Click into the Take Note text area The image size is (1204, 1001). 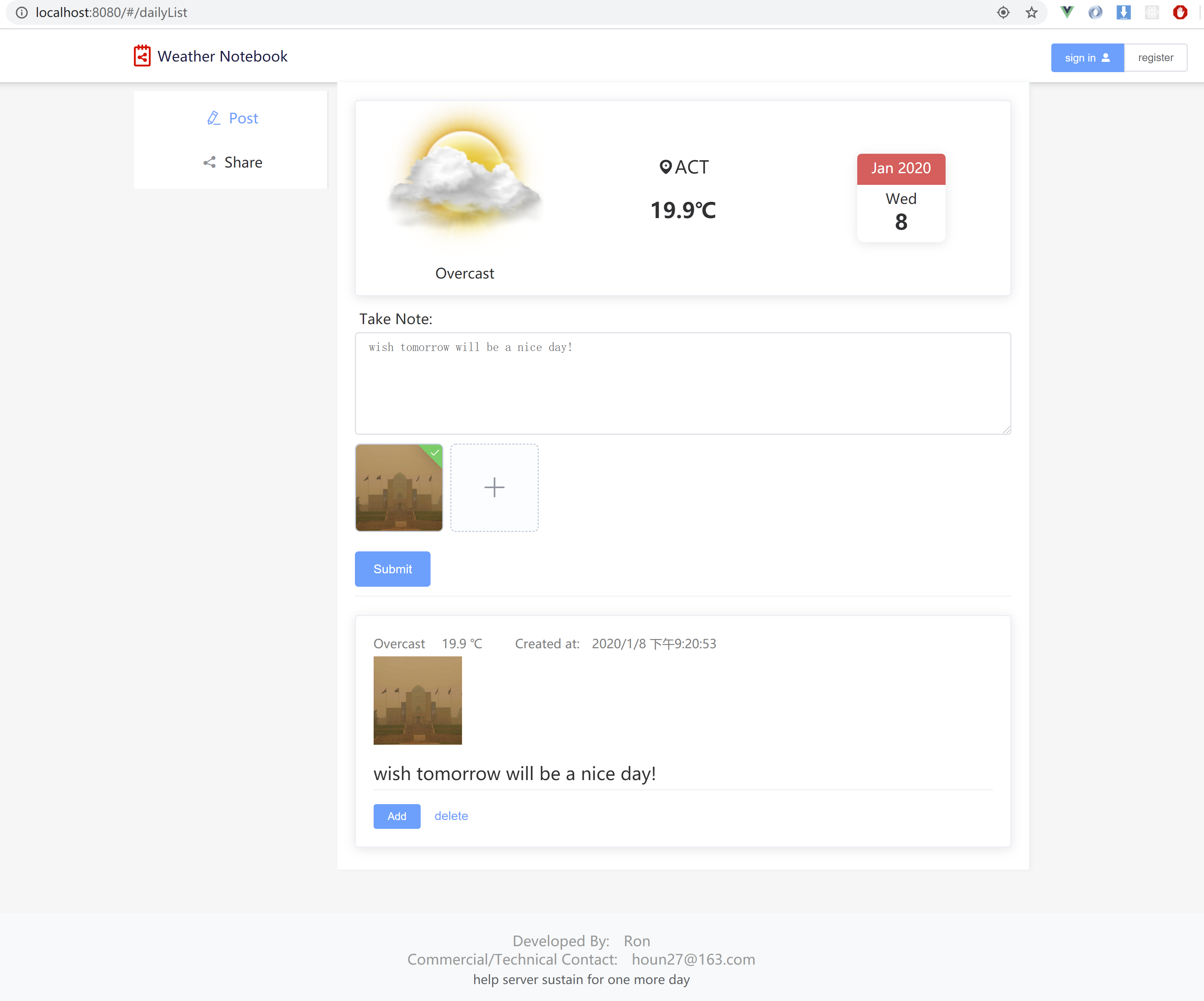pos(682,383)
